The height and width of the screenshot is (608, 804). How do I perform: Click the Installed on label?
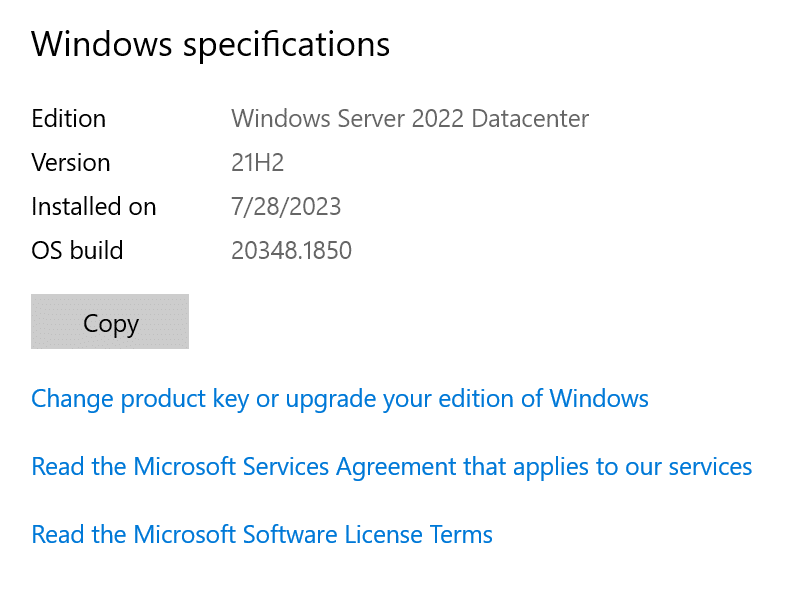pos(93,206)
